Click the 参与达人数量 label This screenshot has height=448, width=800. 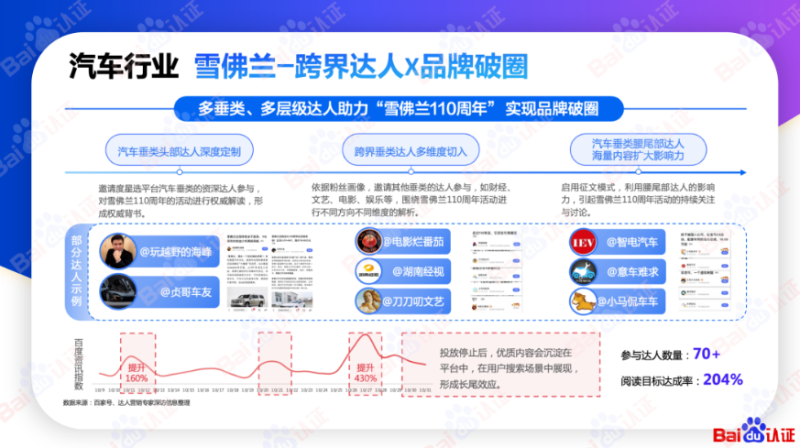(652, 355)
